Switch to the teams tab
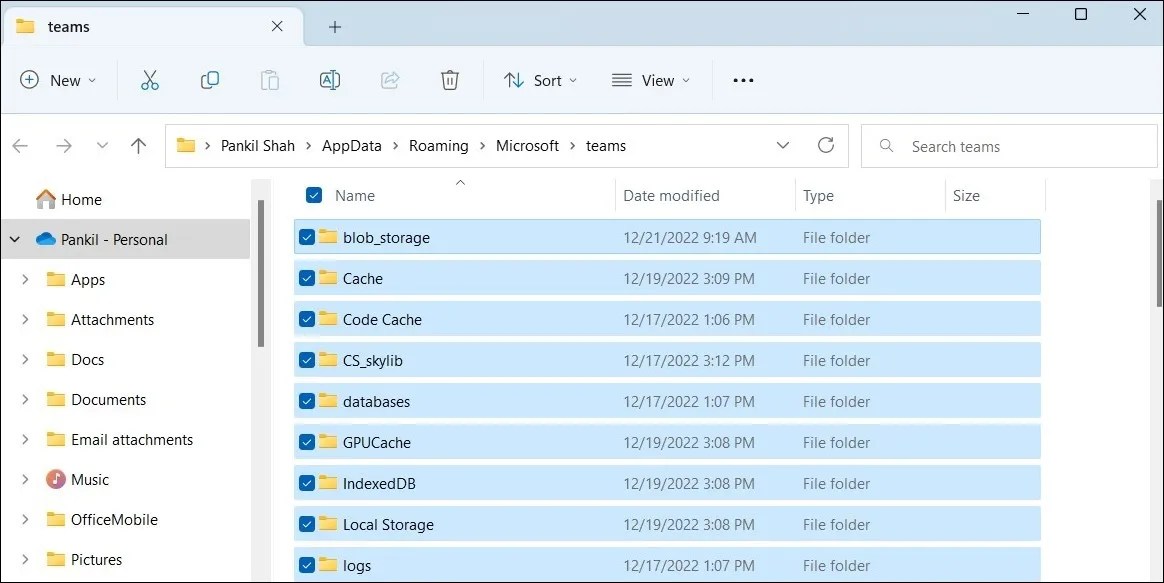The width and height of the screenshot is (1164, 583). point(70,26)
